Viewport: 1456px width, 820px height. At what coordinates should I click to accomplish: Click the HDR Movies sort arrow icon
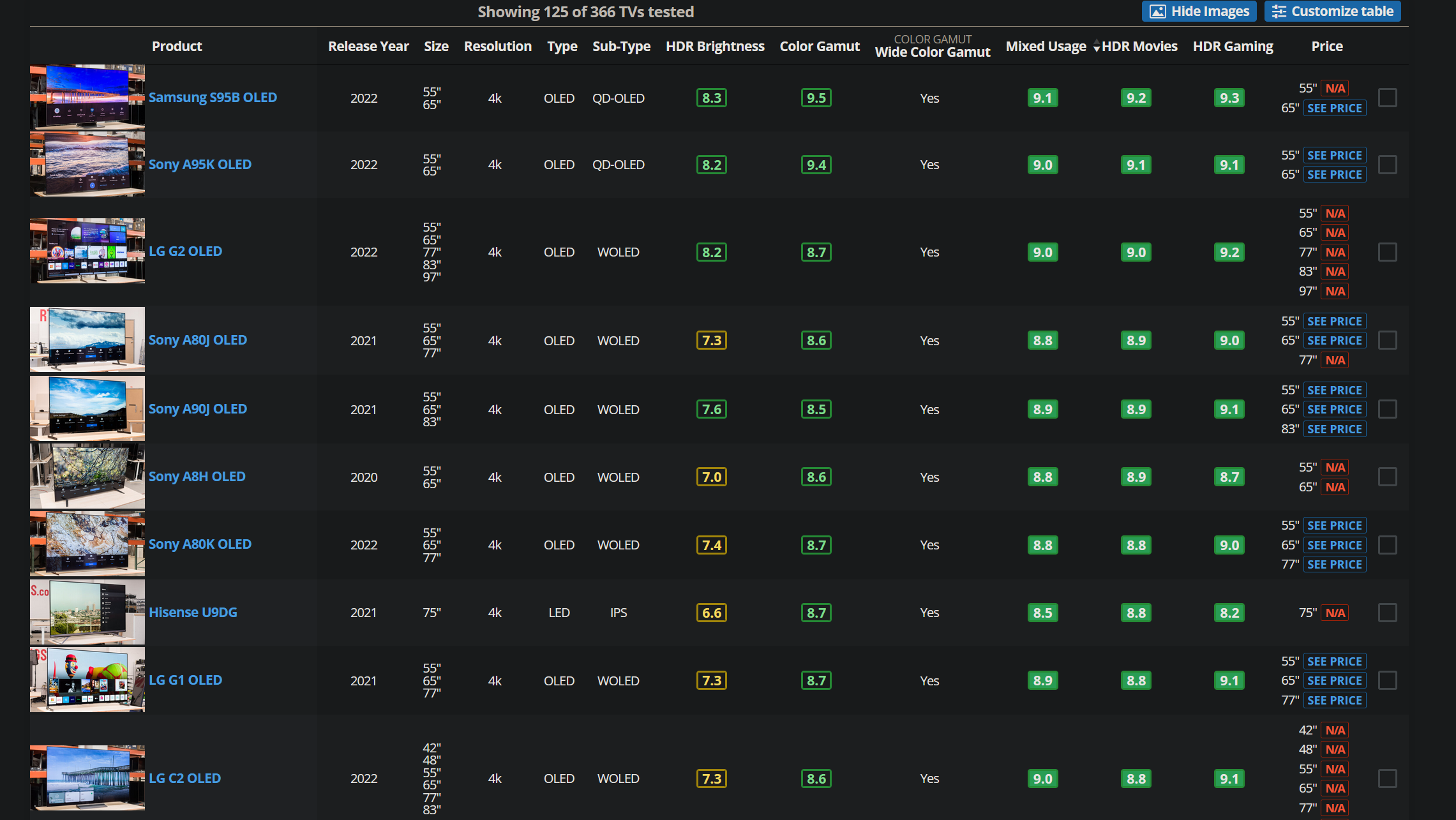[1096, 46]
